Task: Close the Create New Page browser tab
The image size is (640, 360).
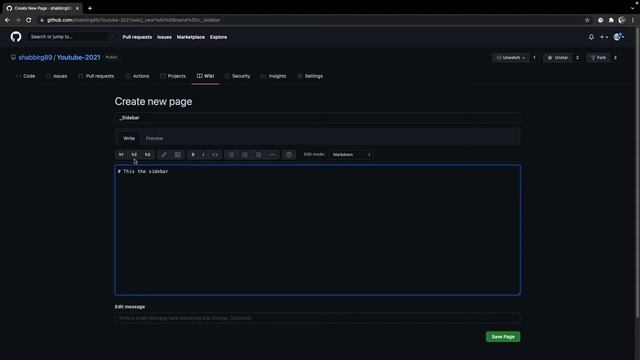Action: click(77, 8)
